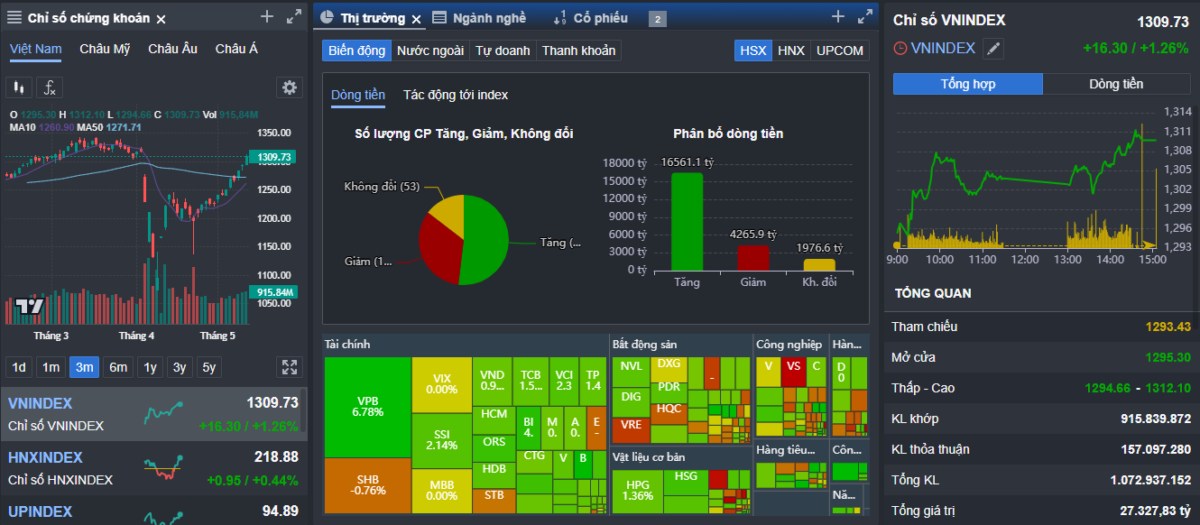Image resolution: width=1200 pixels, height=525 pixels.
Task: Select the 5y chart range
Action: click(208, 367)
